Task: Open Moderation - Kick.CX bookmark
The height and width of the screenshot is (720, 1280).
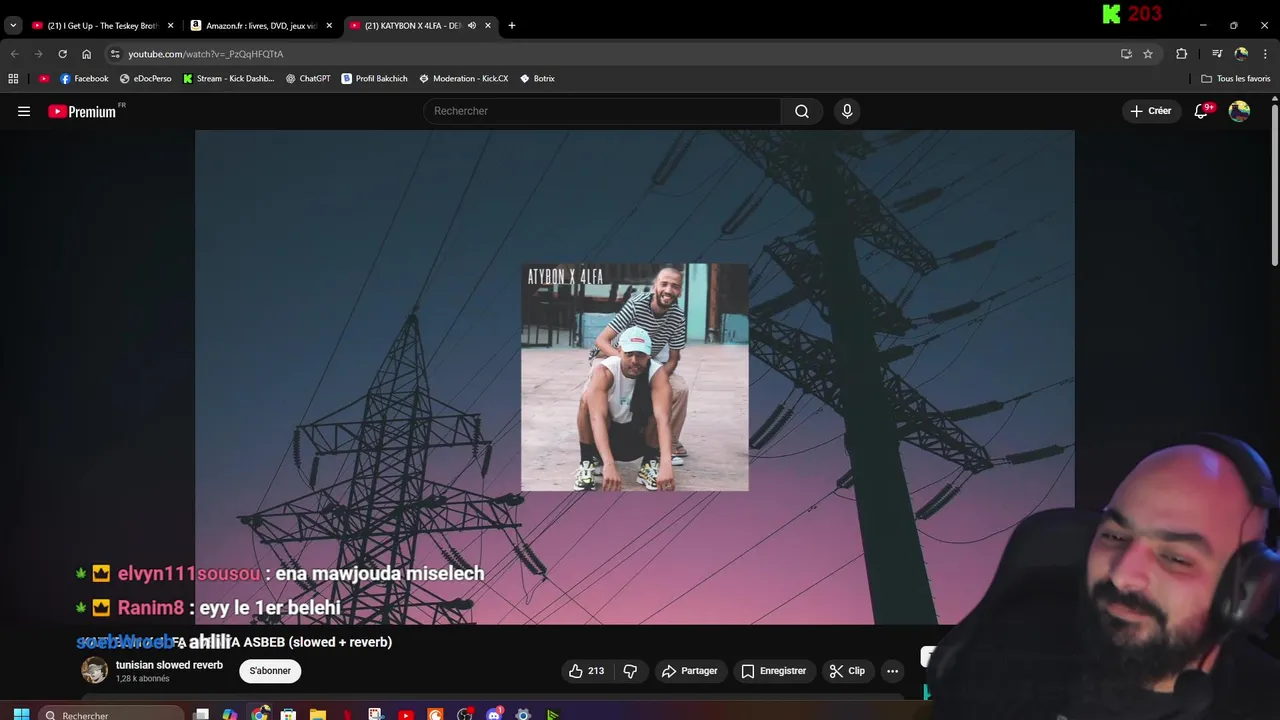Action: click(464, 78)
